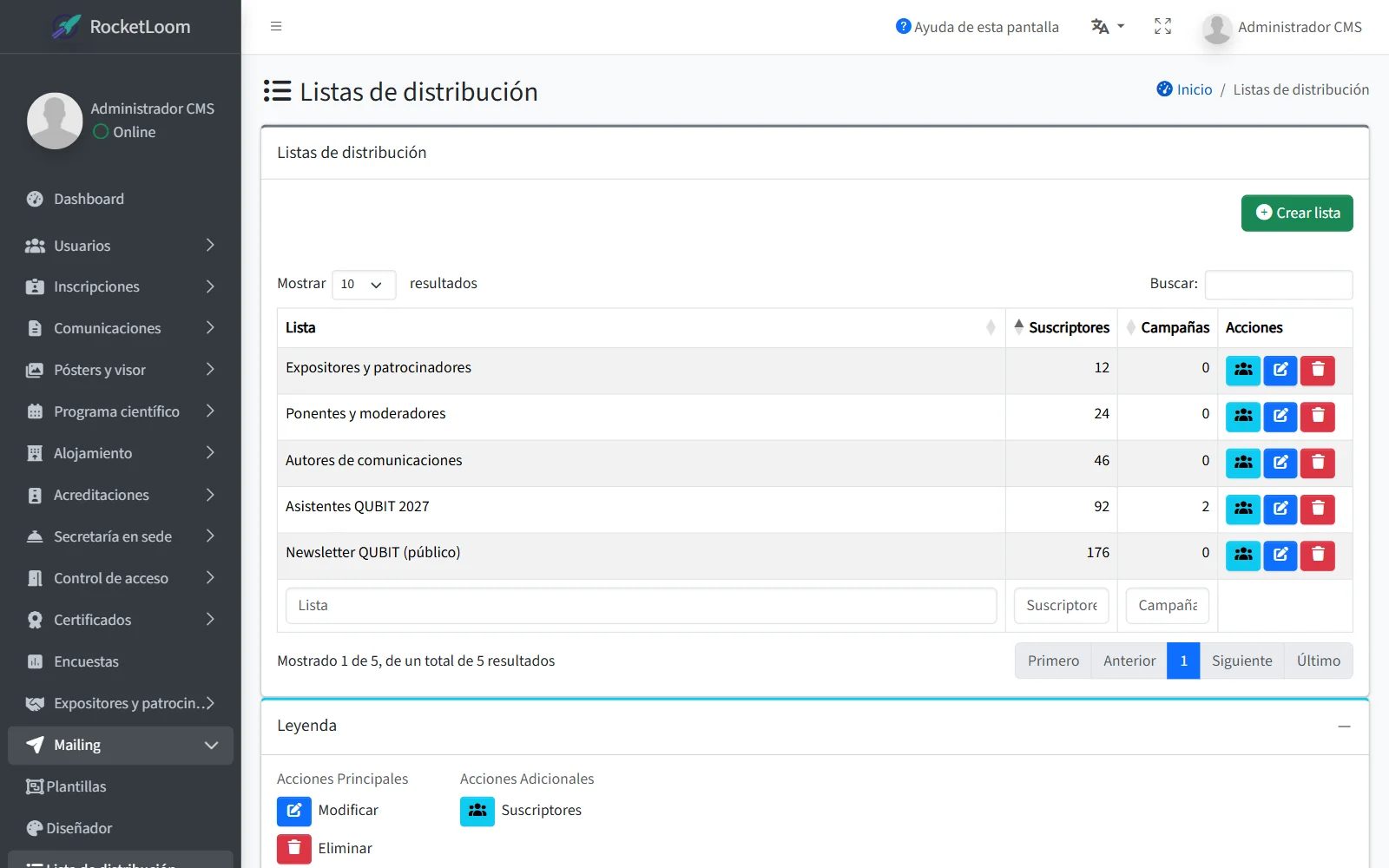This screenshot has width=1389, height=868.
Task: Open subscribers for Expositores y patrocinadores list
Action: (1243, 371)
